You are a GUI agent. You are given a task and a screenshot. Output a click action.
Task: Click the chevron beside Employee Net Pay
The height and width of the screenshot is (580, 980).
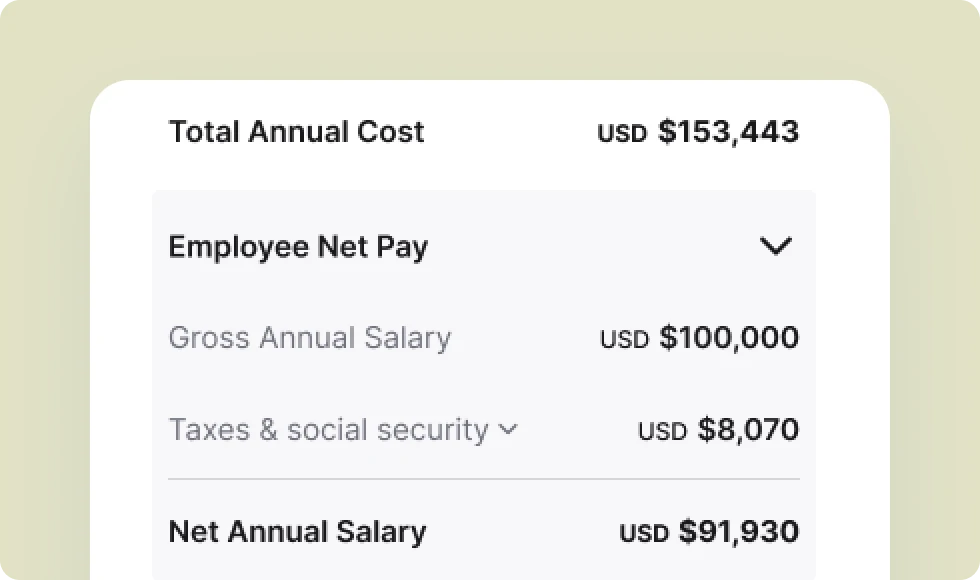[776, 246]
